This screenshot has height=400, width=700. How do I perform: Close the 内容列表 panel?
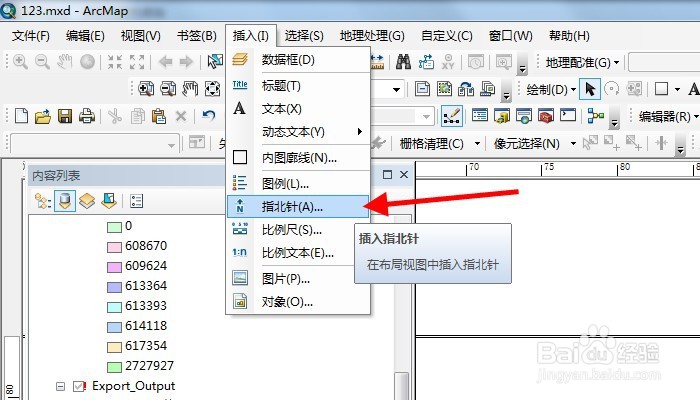tap(404, 175)
